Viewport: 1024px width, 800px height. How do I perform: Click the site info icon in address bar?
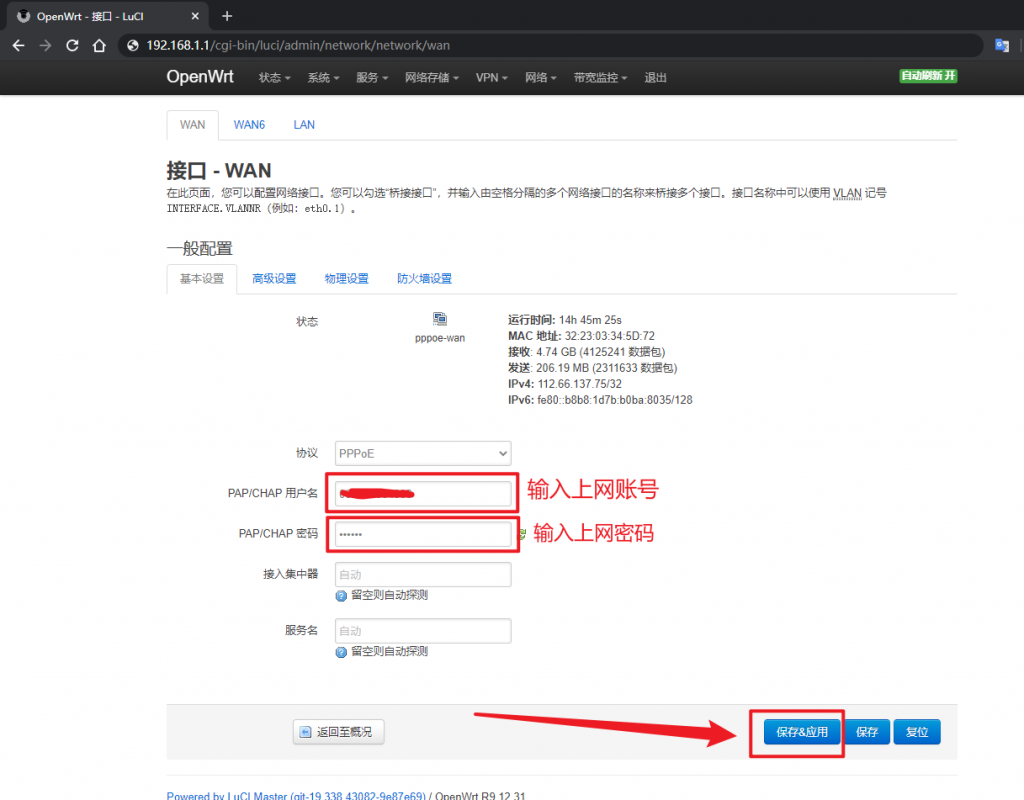tap(133, 45)
